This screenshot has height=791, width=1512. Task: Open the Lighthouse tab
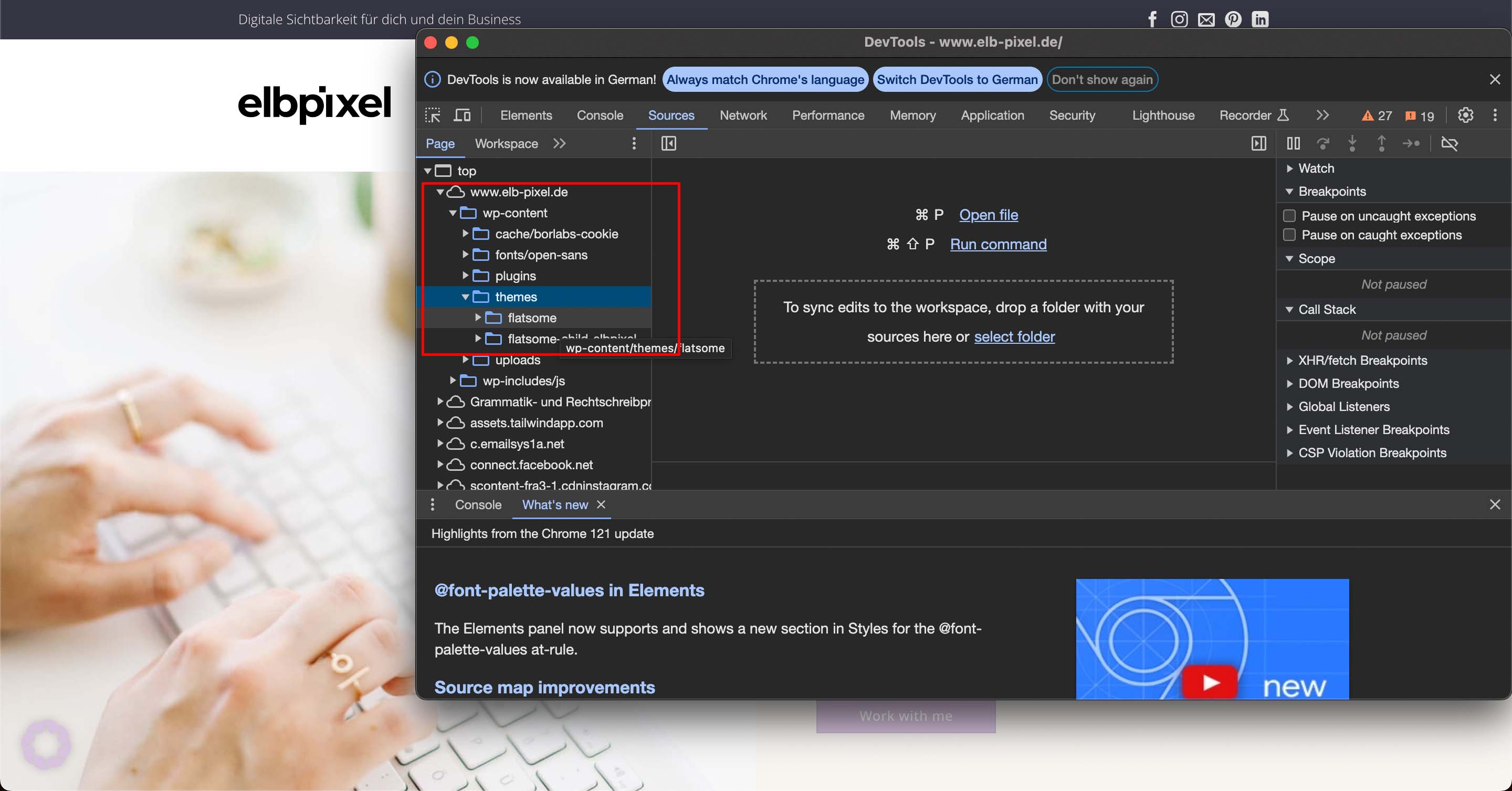tap(1163, 115)
